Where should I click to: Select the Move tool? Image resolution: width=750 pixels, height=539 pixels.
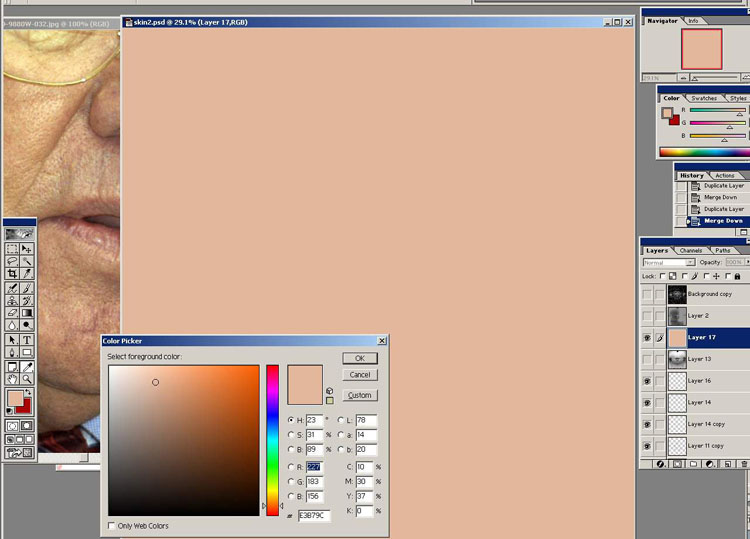[26, 248]
